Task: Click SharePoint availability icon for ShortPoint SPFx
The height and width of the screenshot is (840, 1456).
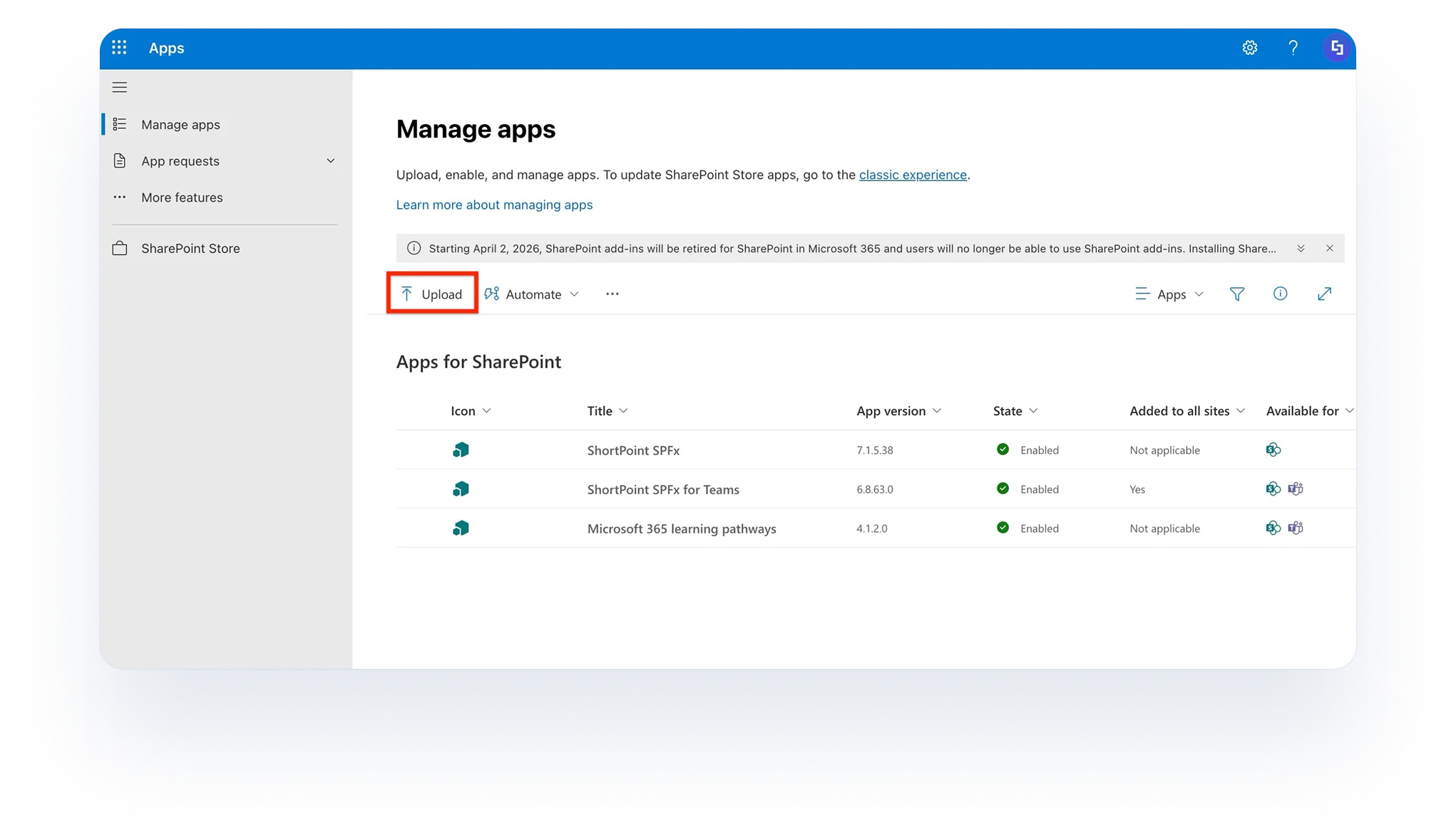Action: click(1273, 449)
